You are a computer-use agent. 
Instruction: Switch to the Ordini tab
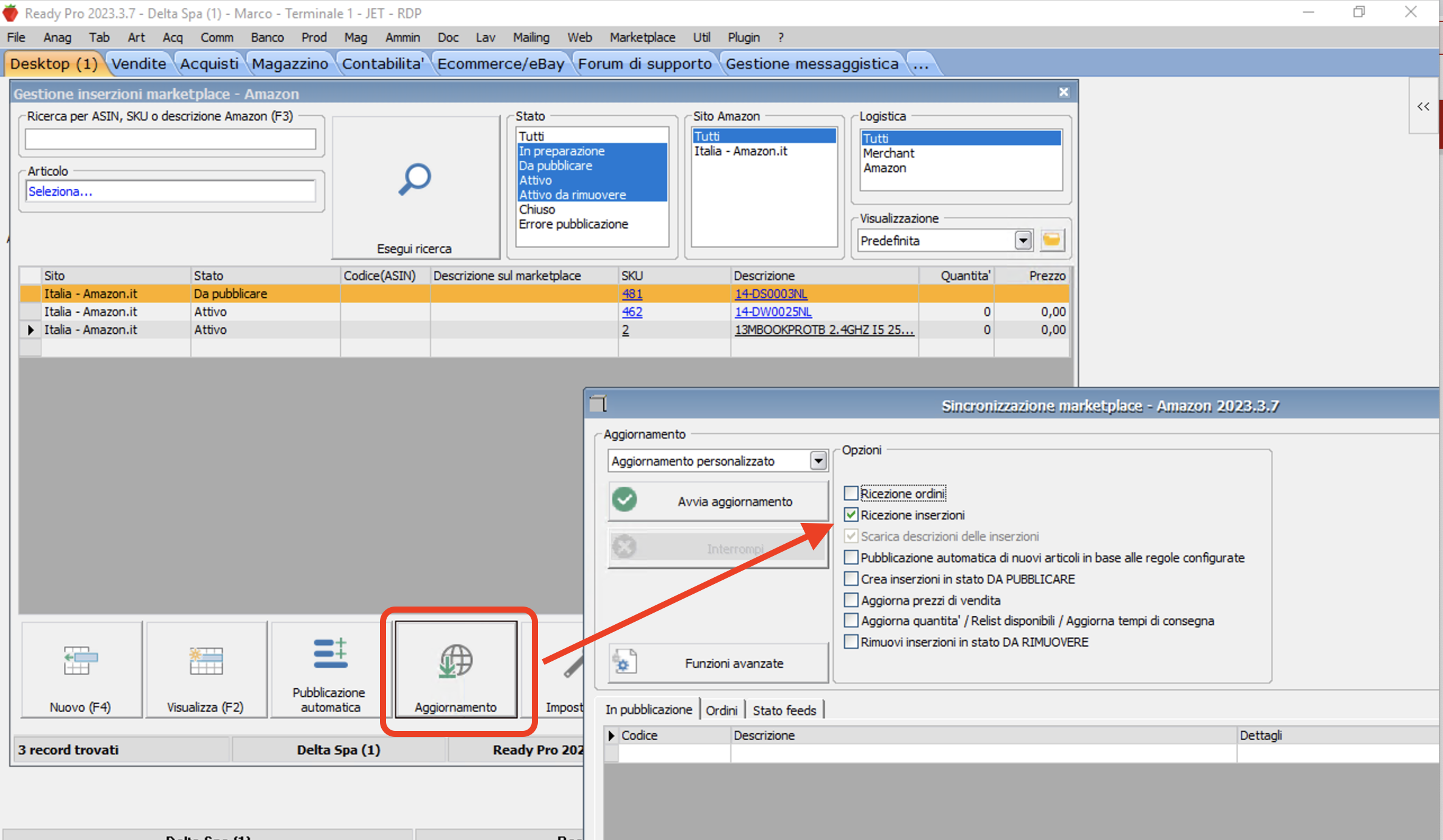[x=722, y=710]
